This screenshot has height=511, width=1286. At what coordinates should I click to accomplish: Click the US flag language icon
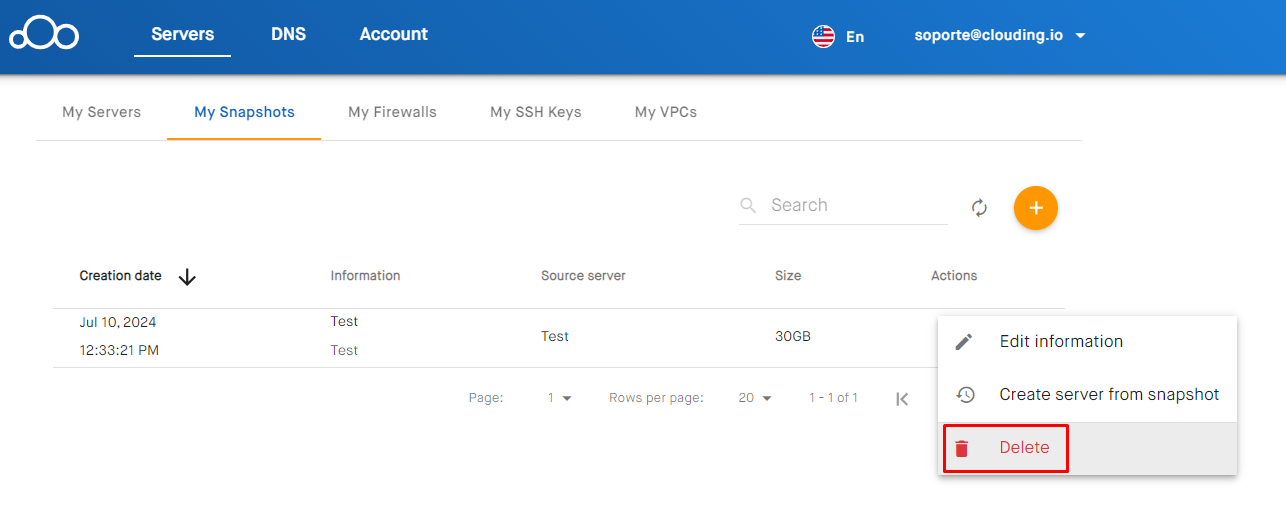click(823, 36)
